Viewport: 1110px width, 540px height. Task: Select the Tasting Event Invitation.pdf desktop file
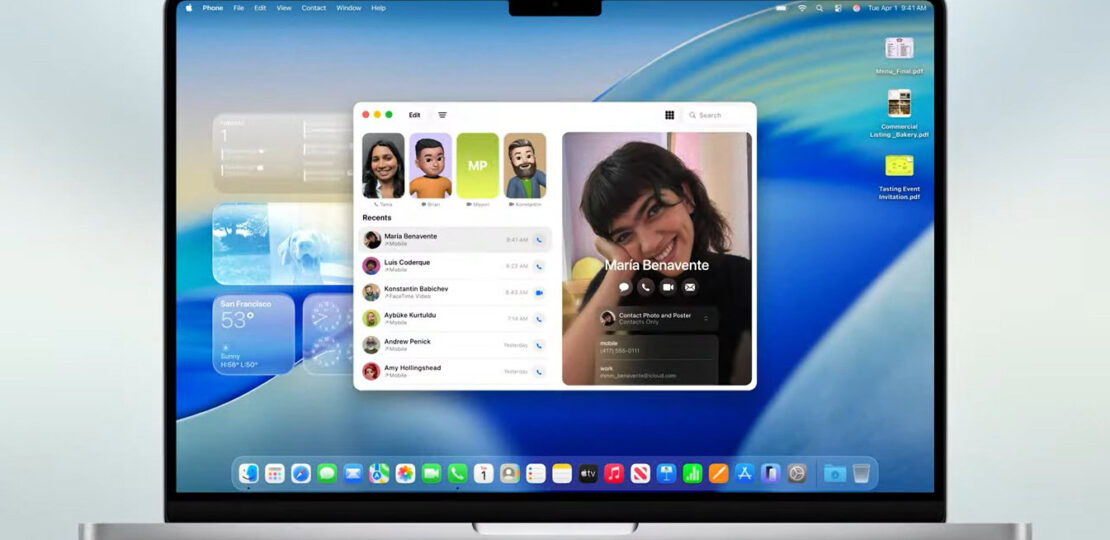point(899,177)
